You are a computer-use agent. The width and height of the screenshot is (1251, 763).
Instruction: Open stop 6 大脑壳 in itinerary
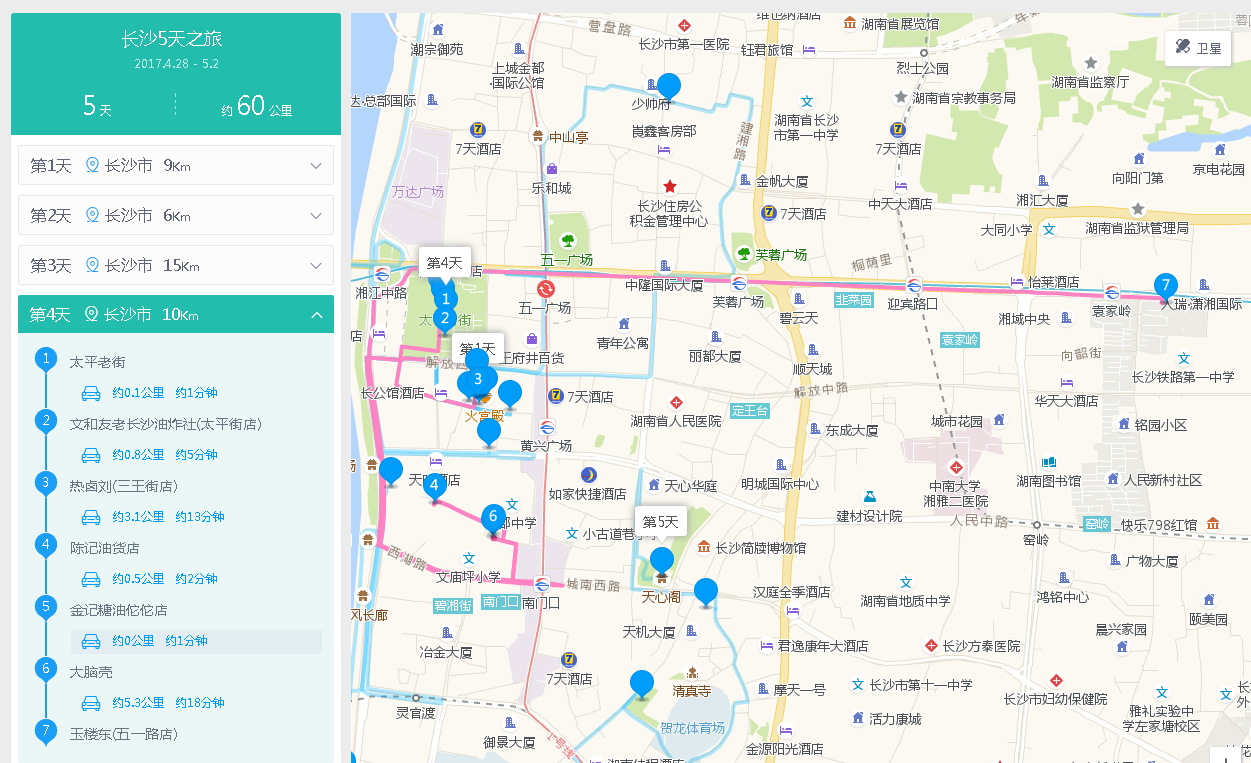click(91, 671)
